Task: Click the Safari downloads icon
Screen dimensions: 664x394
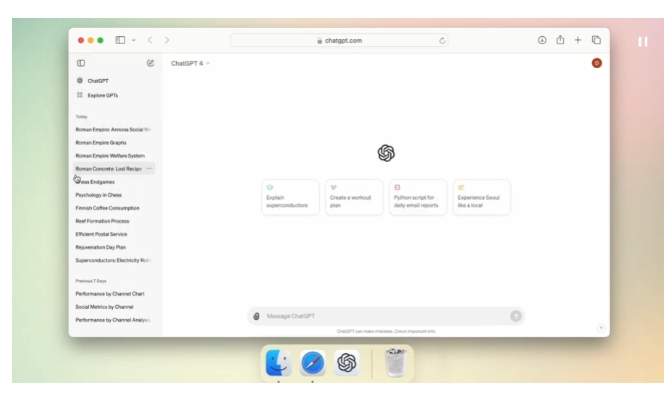Action: coord(542,40)
